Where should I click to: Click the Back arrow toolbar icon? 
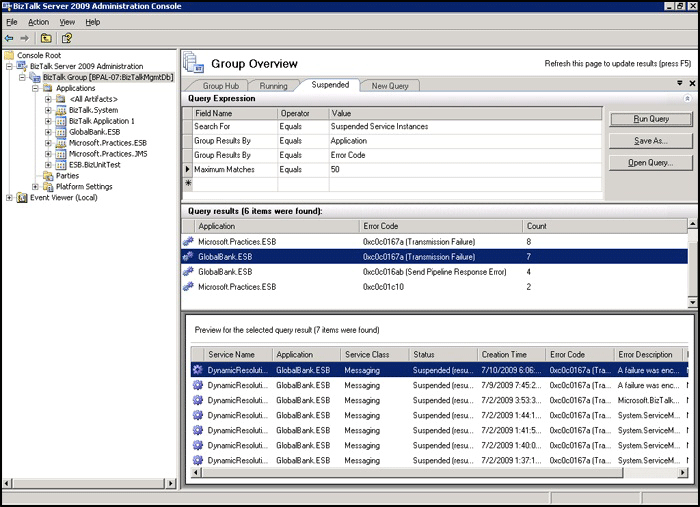(x=9, y=38)
